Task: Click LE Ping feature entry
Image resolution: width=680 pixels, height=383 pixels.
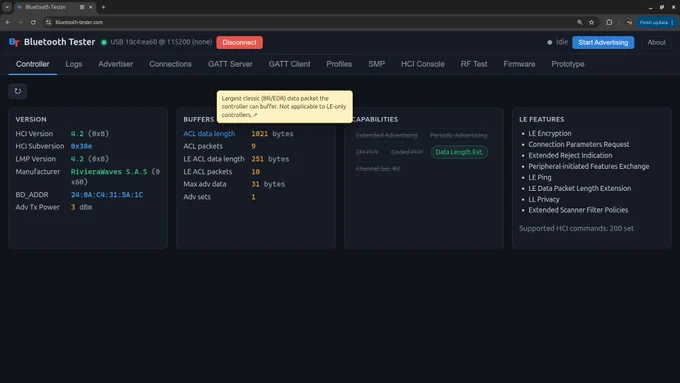Action: tap(539, 177)
